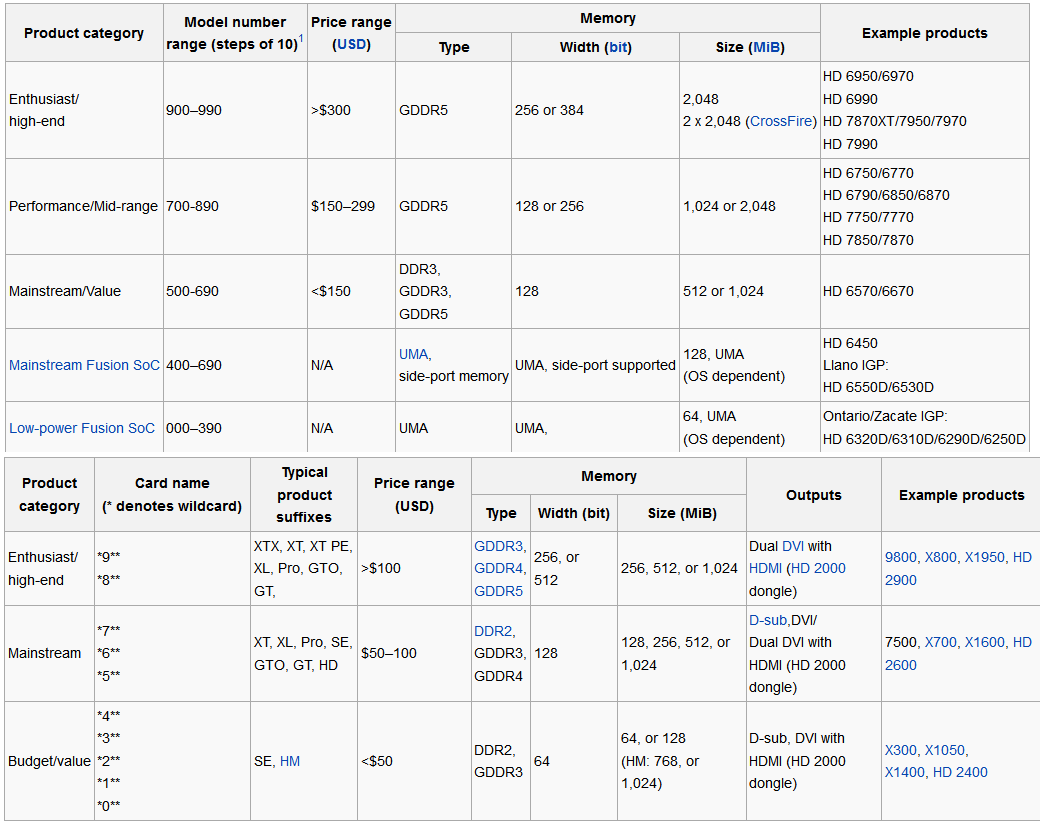Screen dimensions: 1040x823
Task: Click the blue DDR2 link in Mainstream row
Action: click(493, 631)
